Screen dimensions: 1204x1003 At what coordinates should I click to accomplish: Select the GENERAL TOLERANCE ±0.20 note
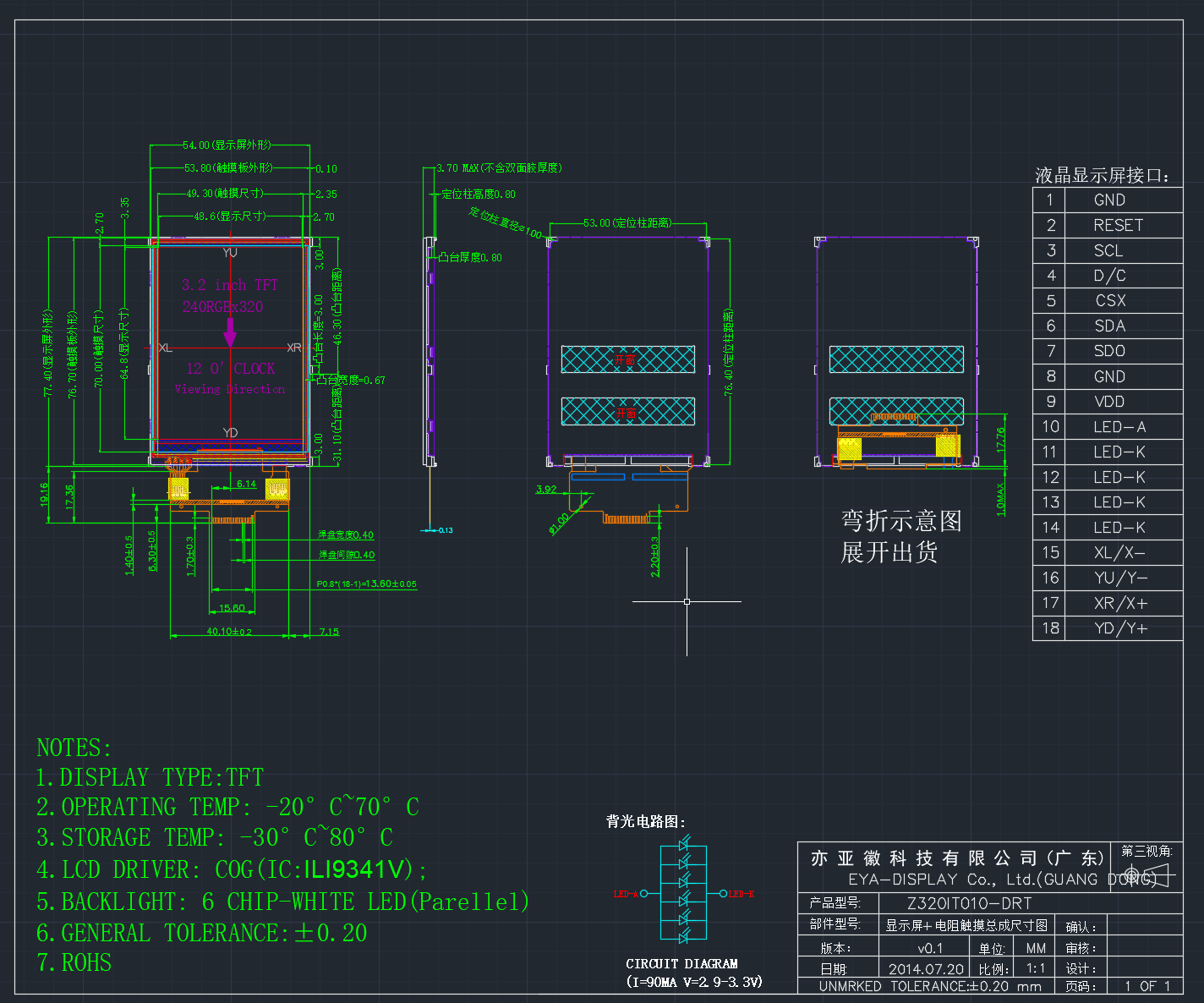click(x=202, y=933)
